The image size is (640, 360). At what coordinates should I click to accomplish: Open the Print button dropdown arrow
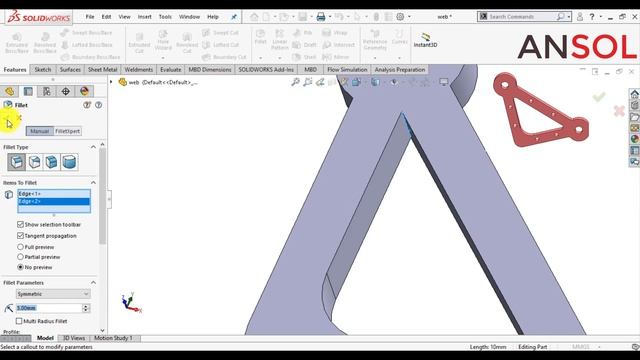330,17
